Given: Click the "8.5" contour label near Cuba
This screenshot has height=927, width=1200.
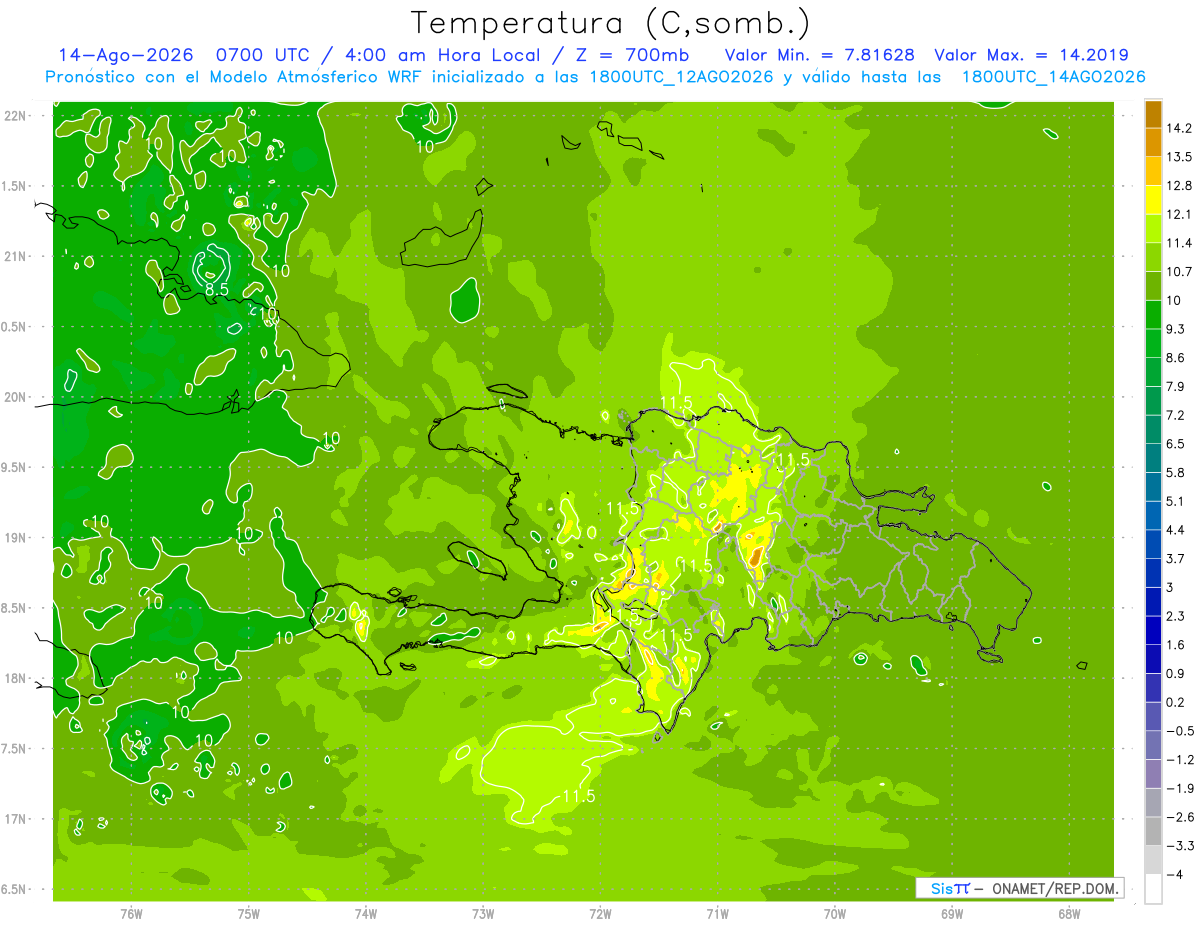Looking at the screenshot, I should 217,290.
